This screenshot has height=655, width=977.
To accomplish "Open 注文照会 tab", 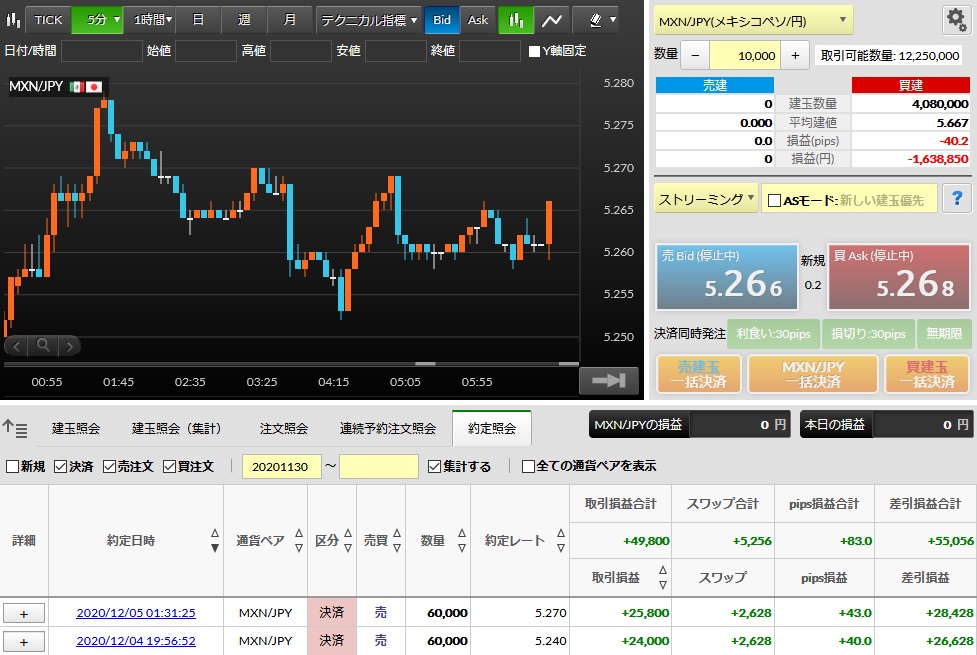I will (x=284, y=428).
